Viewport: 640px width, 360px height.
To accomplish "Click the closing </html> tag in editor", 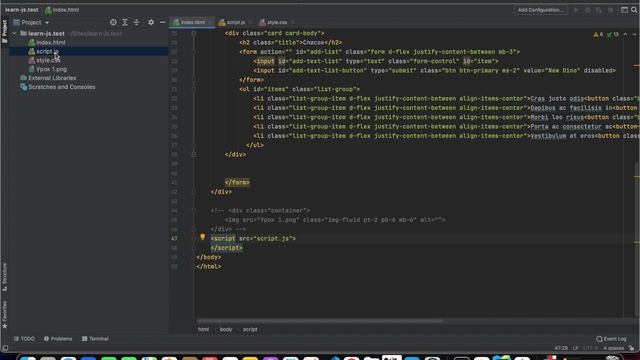I will 209,267.
